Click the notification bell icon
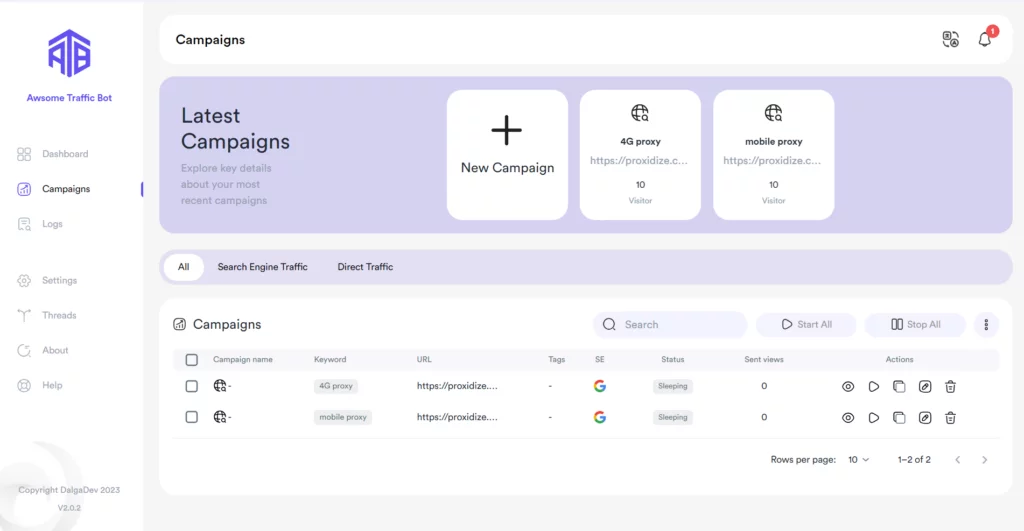This screenshot has height=531, width=1024. [x=985, y=39]
